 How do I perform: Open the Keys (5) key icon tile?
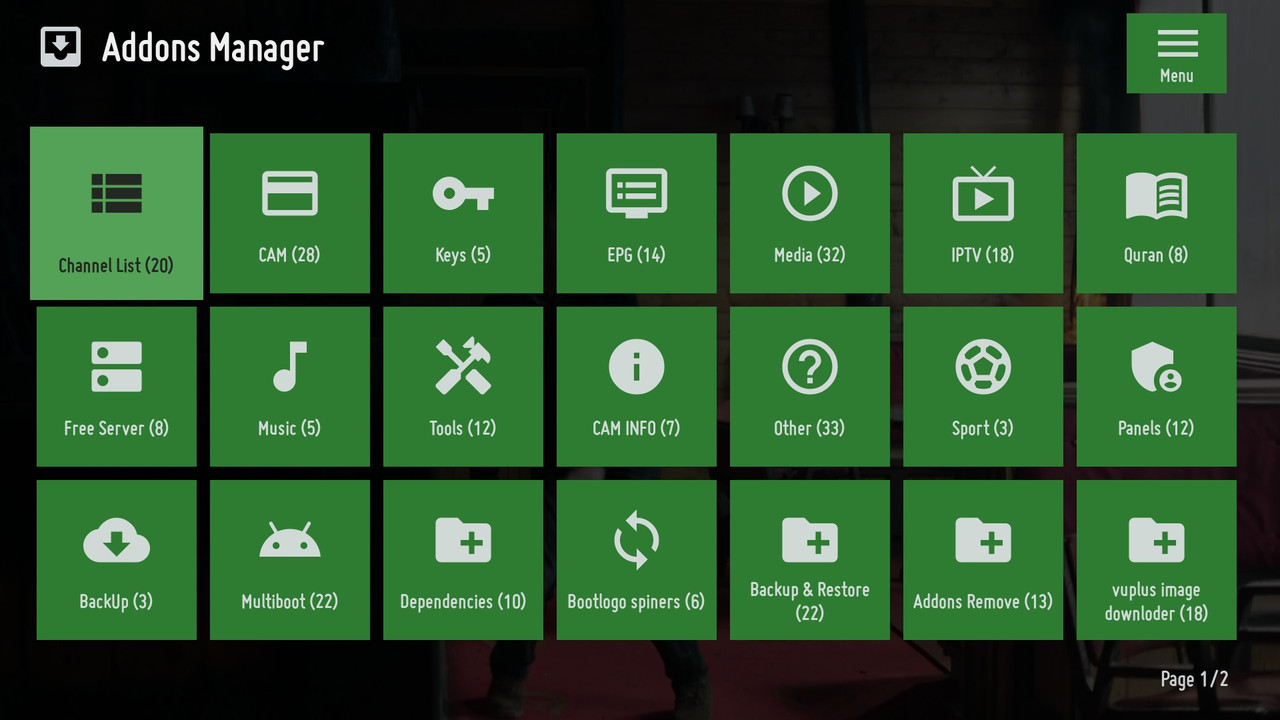(463, 213)
